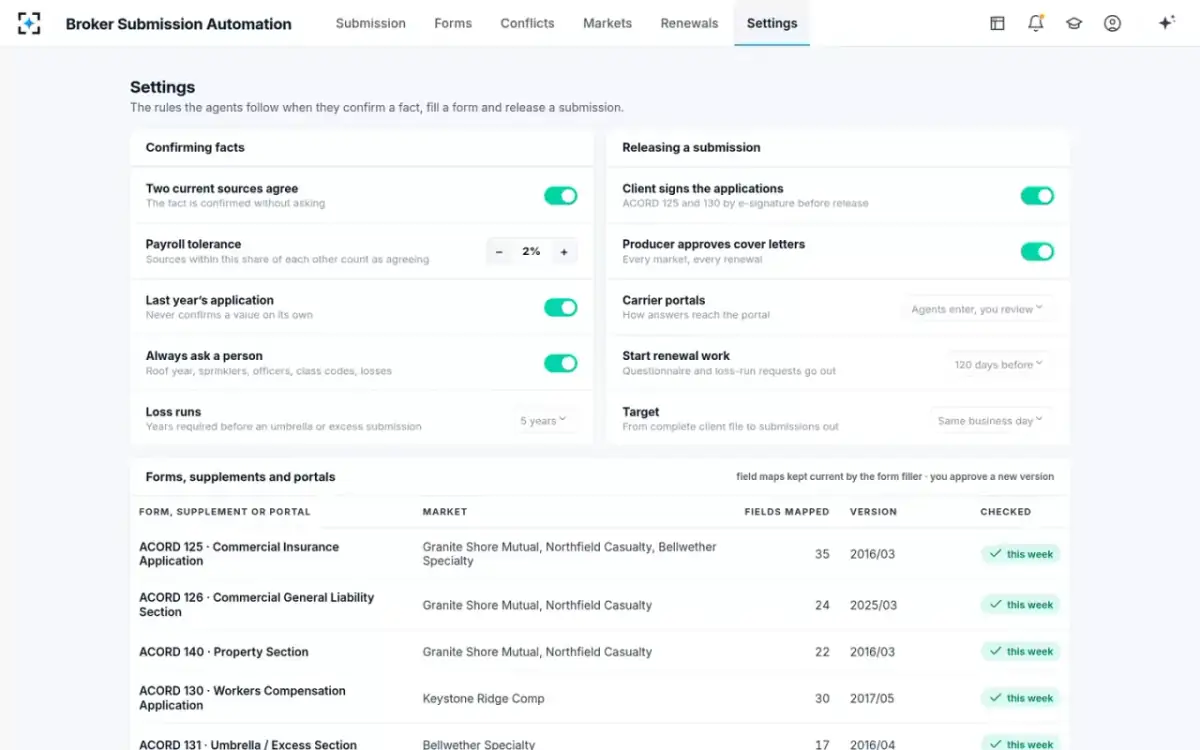Click the Market column header
This screenshot has height=750, width=1200.
point(445,511)
